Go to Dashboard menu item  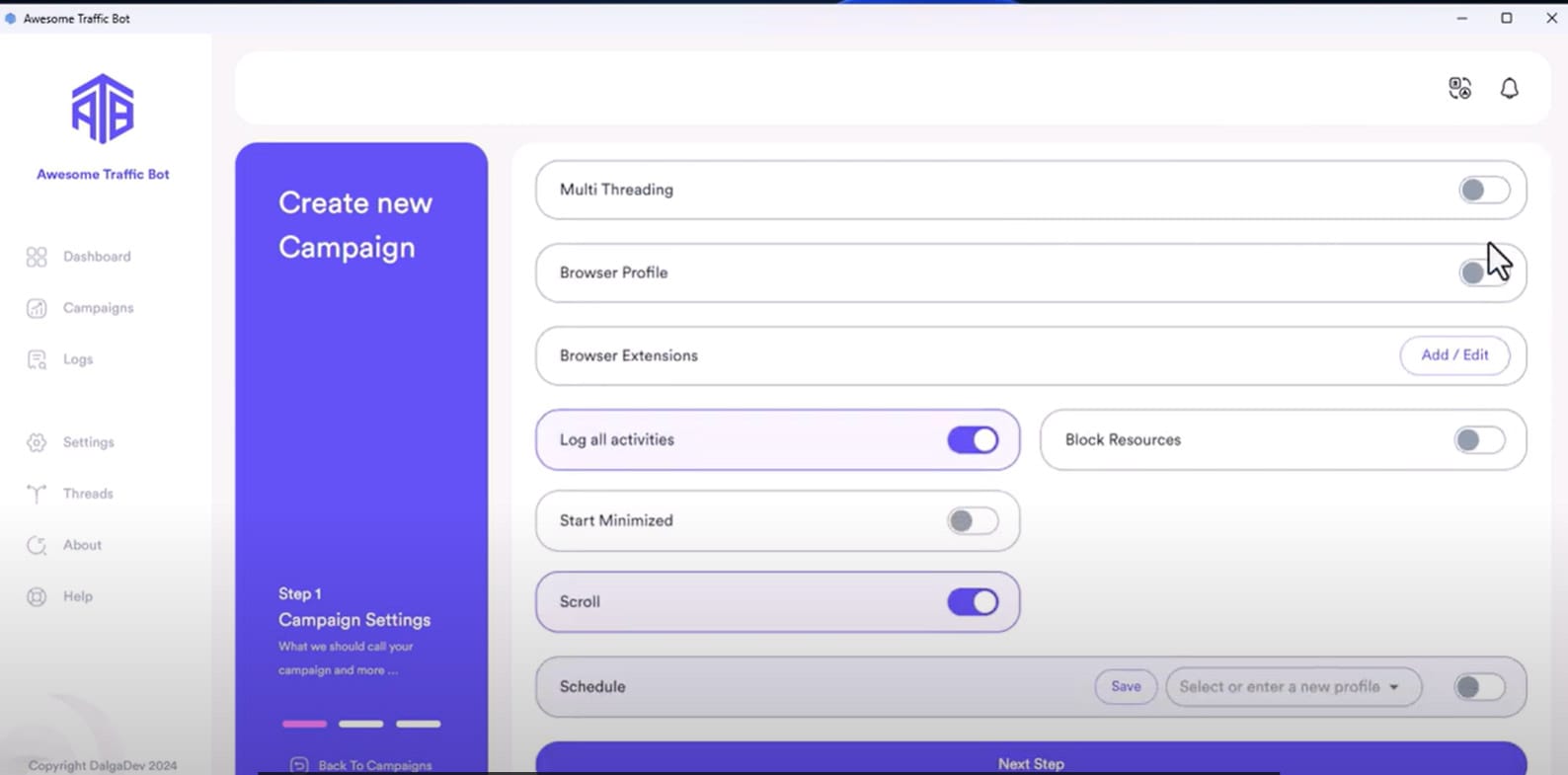pos(97,257)
